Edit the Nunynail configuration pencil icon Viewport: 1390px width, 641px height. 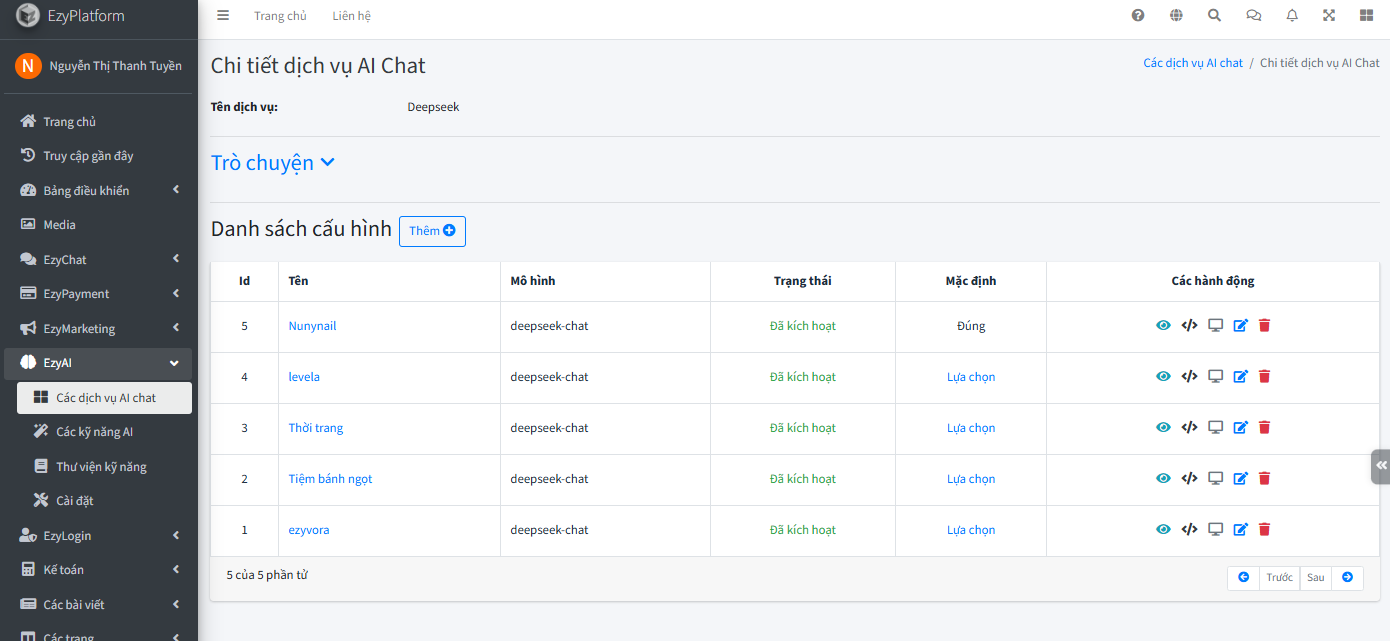(x=1241, y=325)
